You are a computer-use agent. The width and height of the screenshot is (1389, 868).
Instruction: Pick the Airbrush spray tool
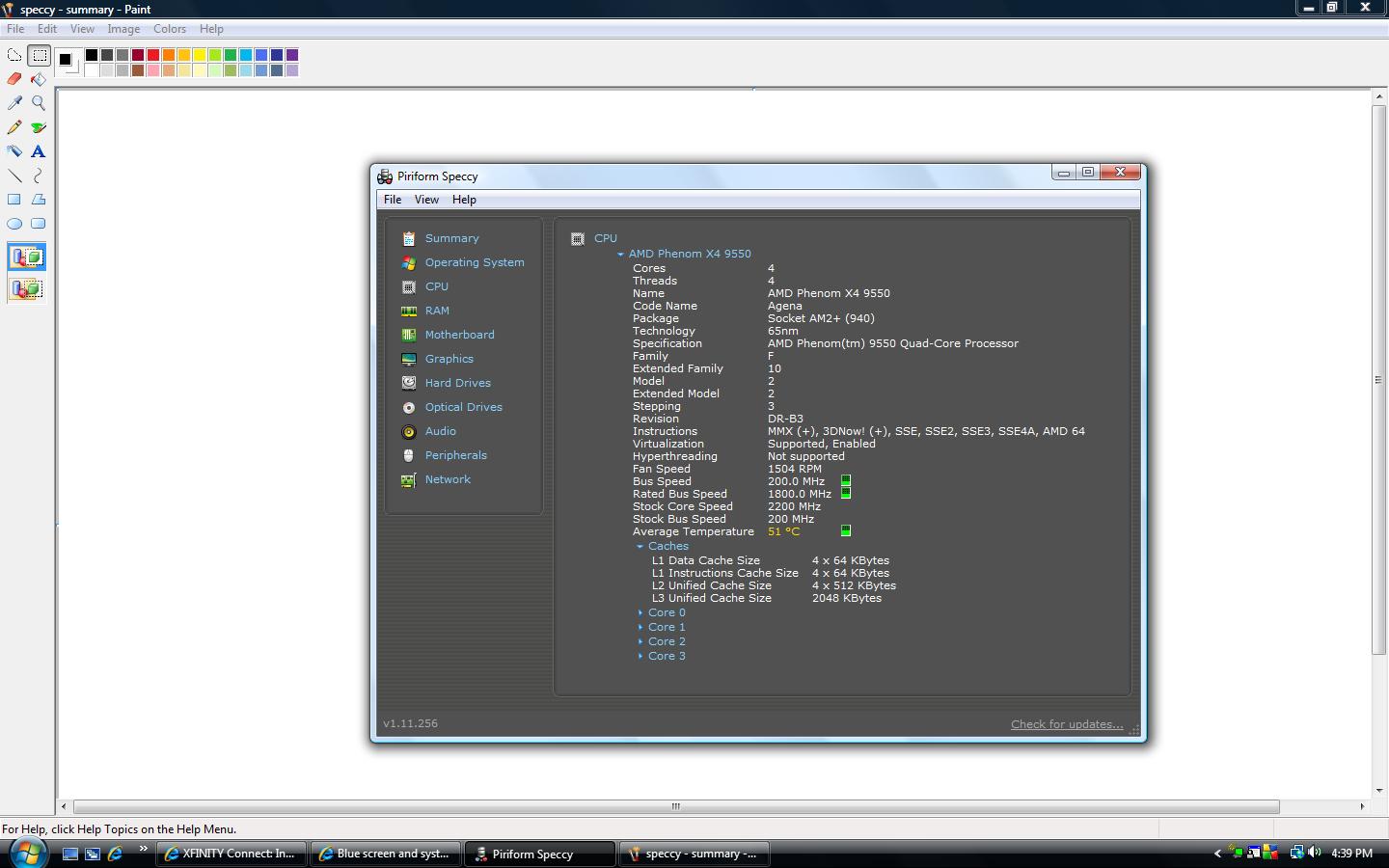[14, 151]
